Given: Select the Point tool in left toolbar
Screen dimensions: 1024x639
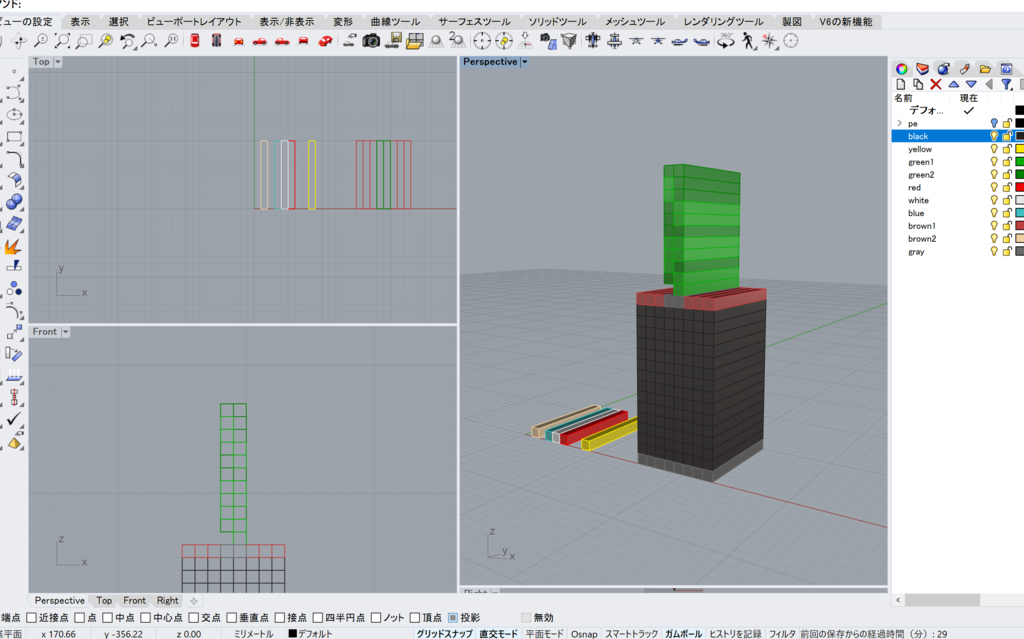Looking at the screenshot, I should pos(14,71).
